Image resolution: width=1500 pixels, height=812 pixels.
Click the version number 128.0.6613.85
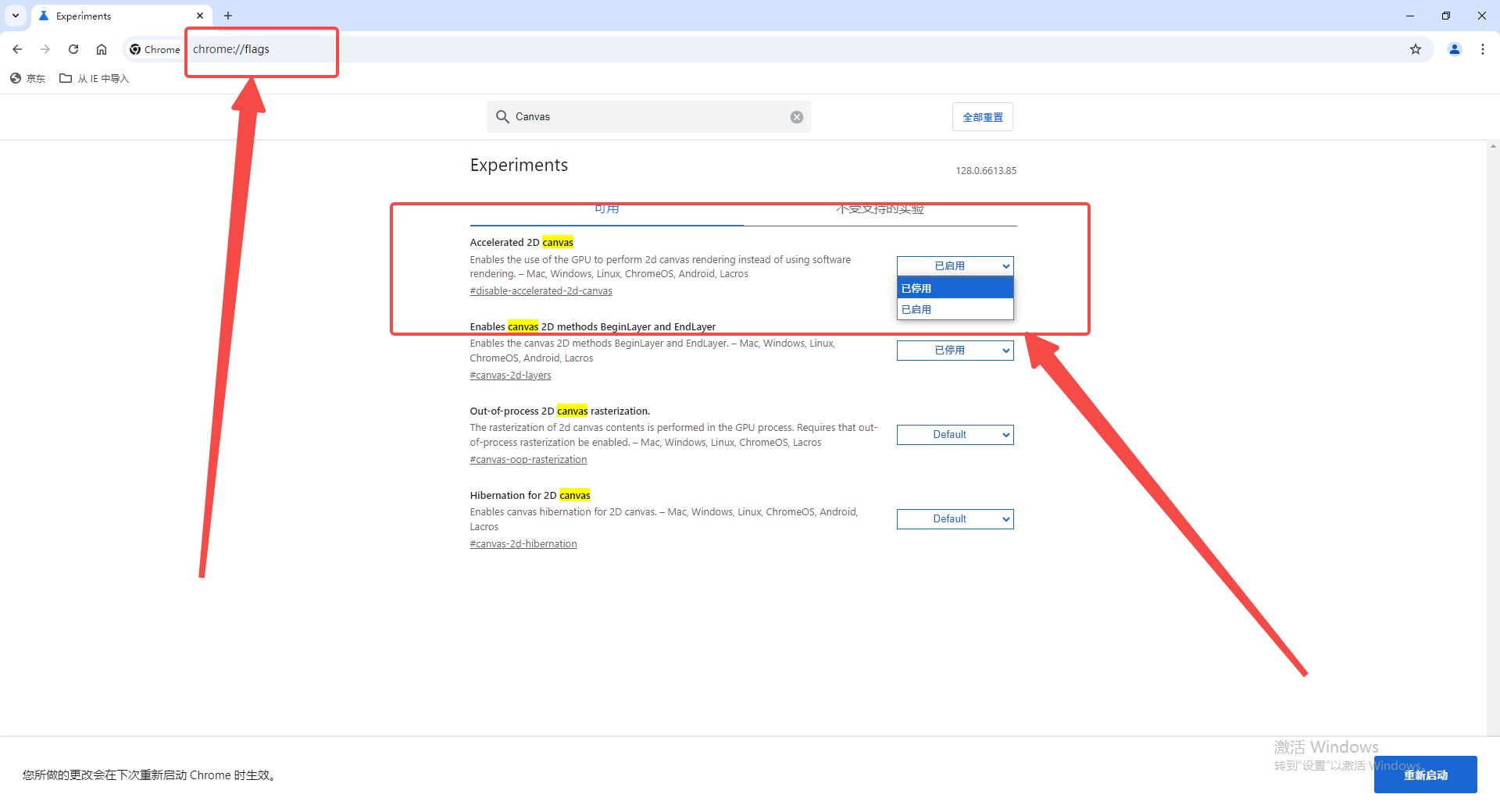click(x=986, y=171)
